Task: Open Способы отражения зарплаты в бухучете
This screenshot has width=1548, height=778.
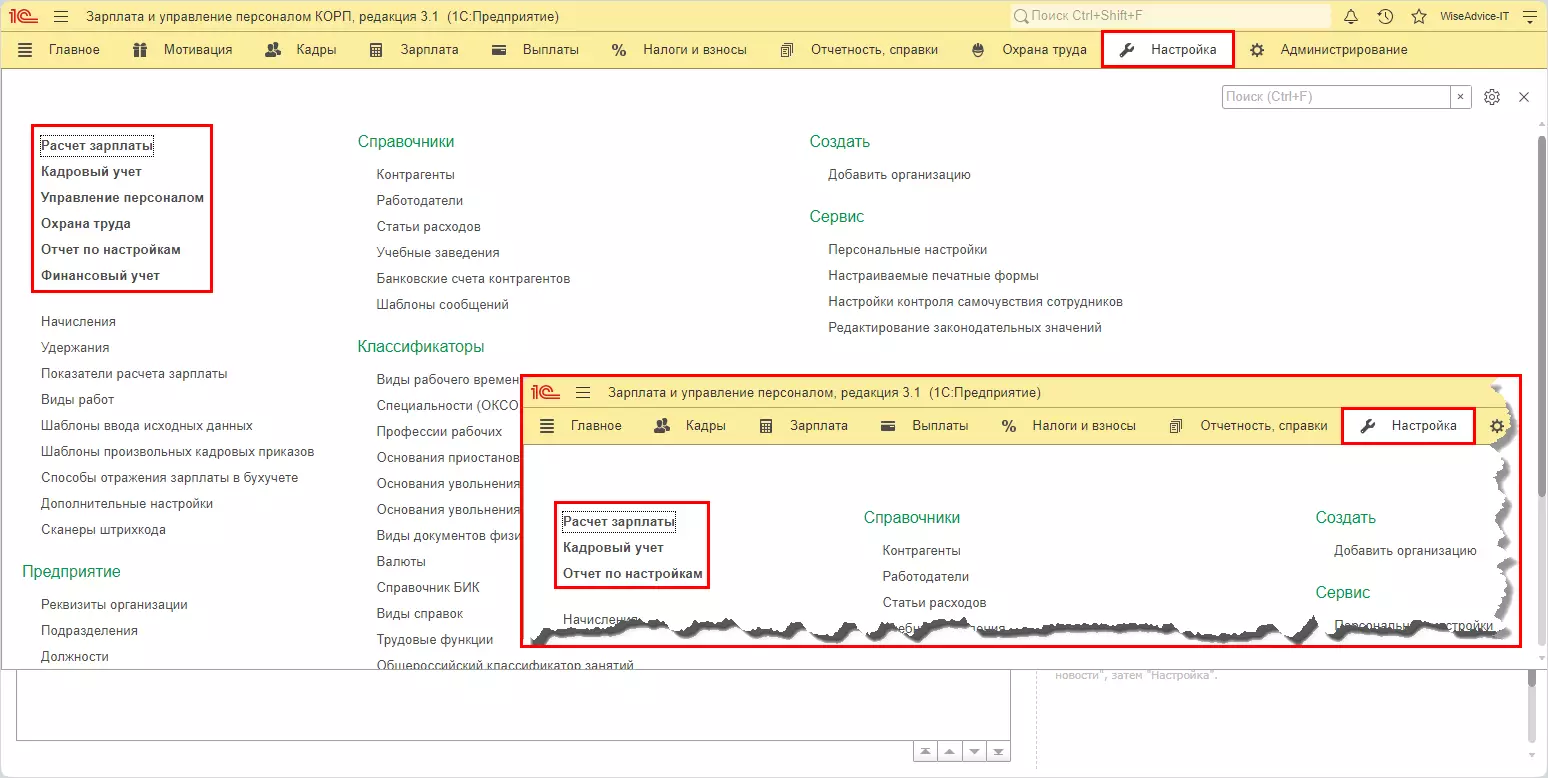Action: (x=170, y=478)
